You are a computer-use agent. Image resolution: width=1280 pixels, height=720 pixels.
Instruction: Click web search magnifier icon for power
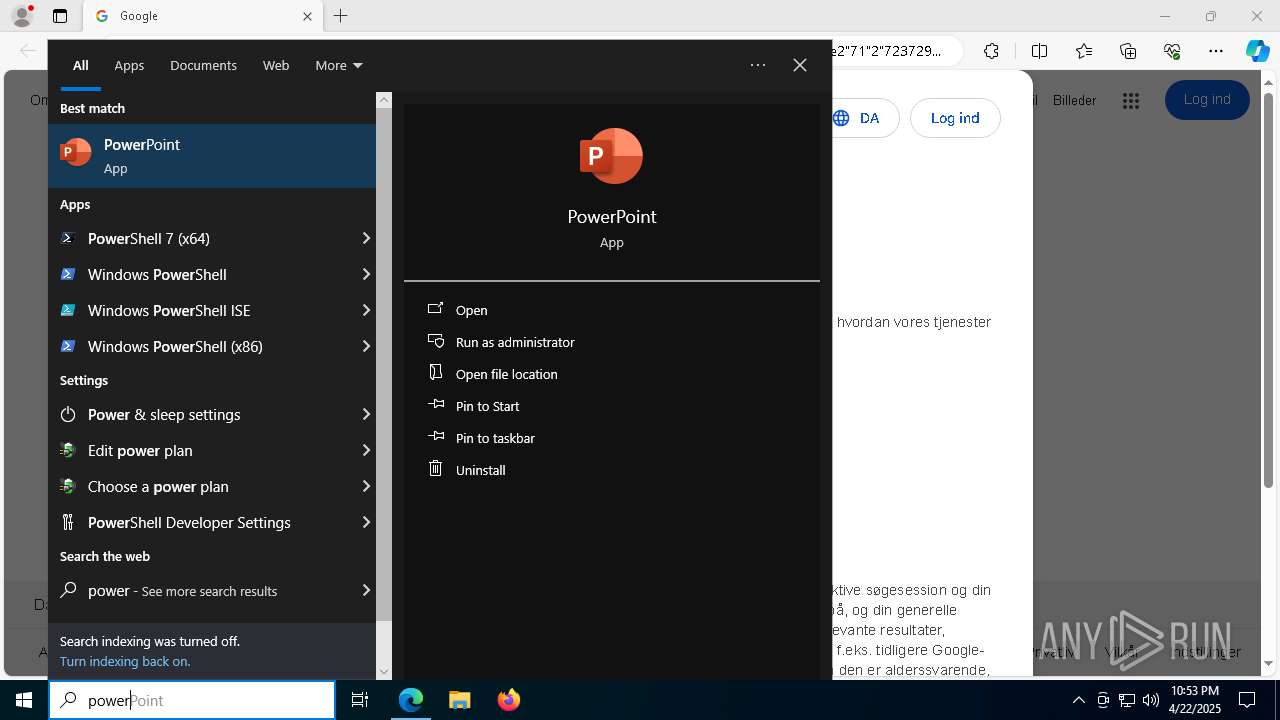point(68,590)
